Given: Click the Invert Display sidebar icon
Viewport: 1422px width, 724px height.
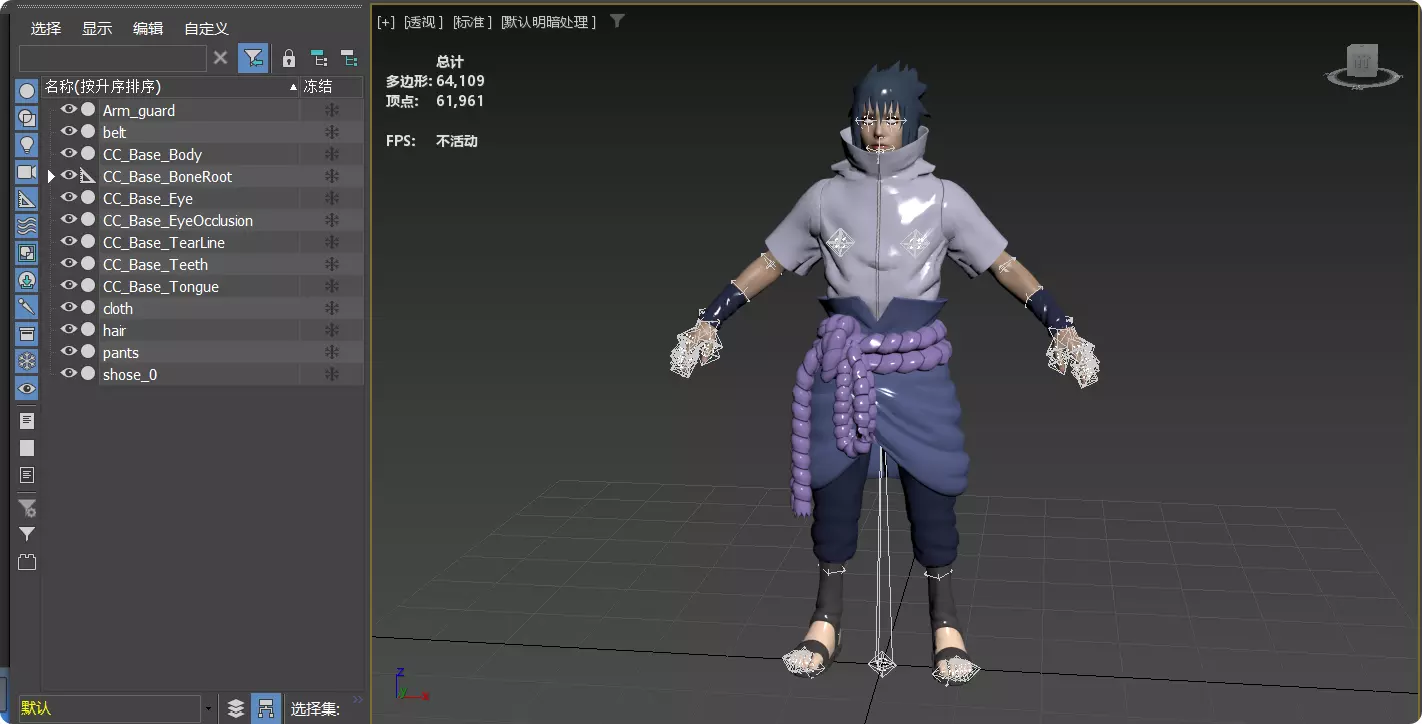Looking at the screenshot, I should [x=27, y=475].
